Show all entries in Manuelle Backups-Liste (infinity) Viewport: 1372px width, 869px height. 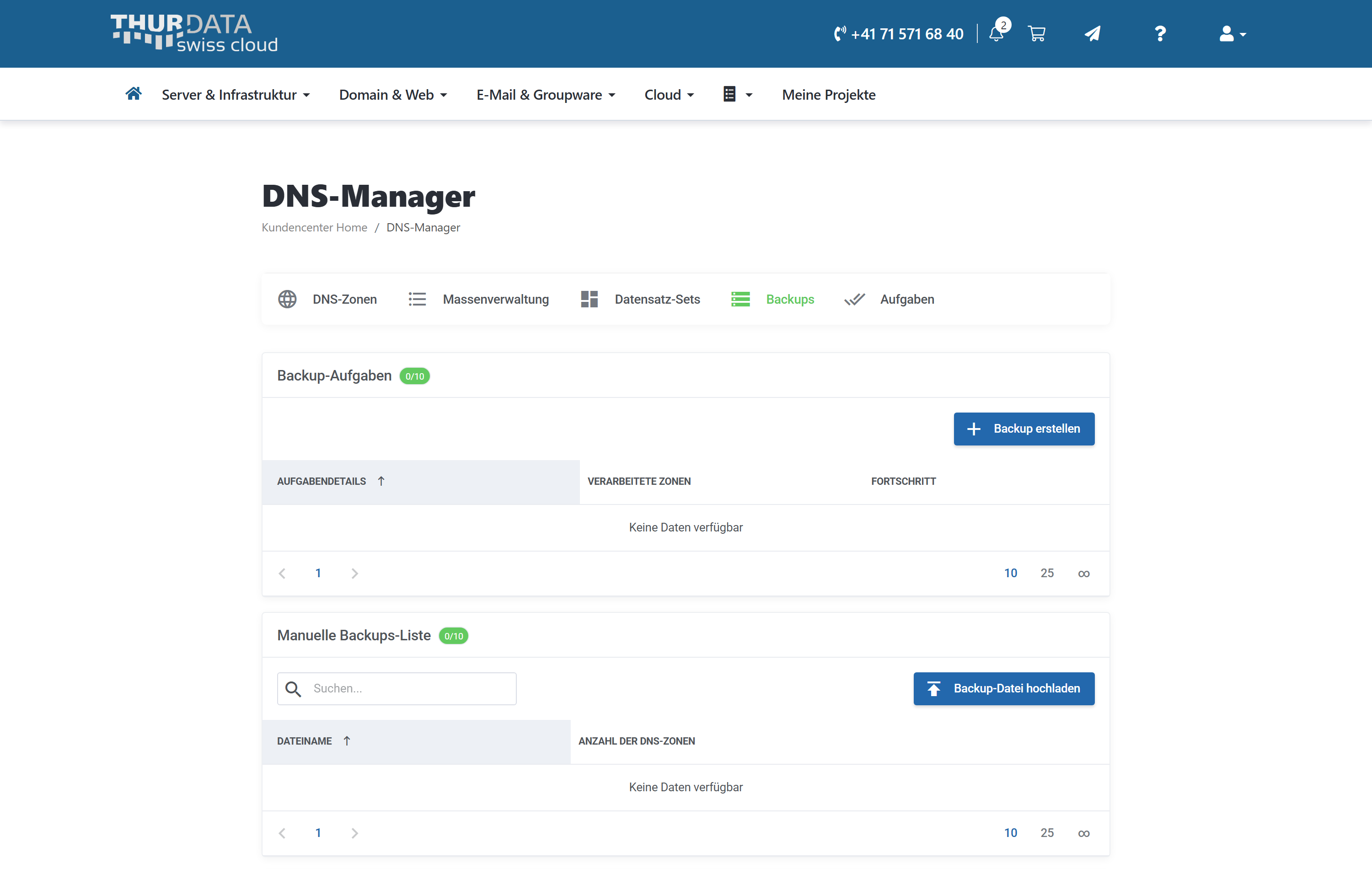coord(1084,833)
